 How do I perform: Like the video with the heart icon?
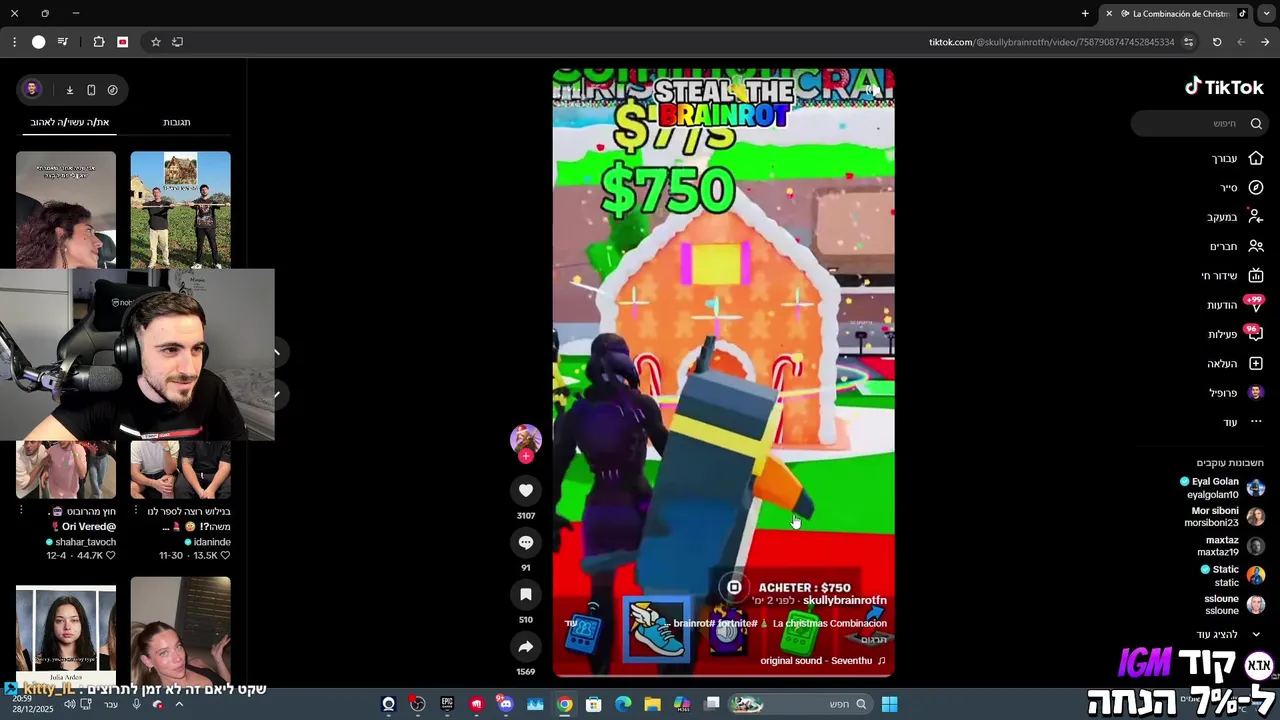pos(526,490)
